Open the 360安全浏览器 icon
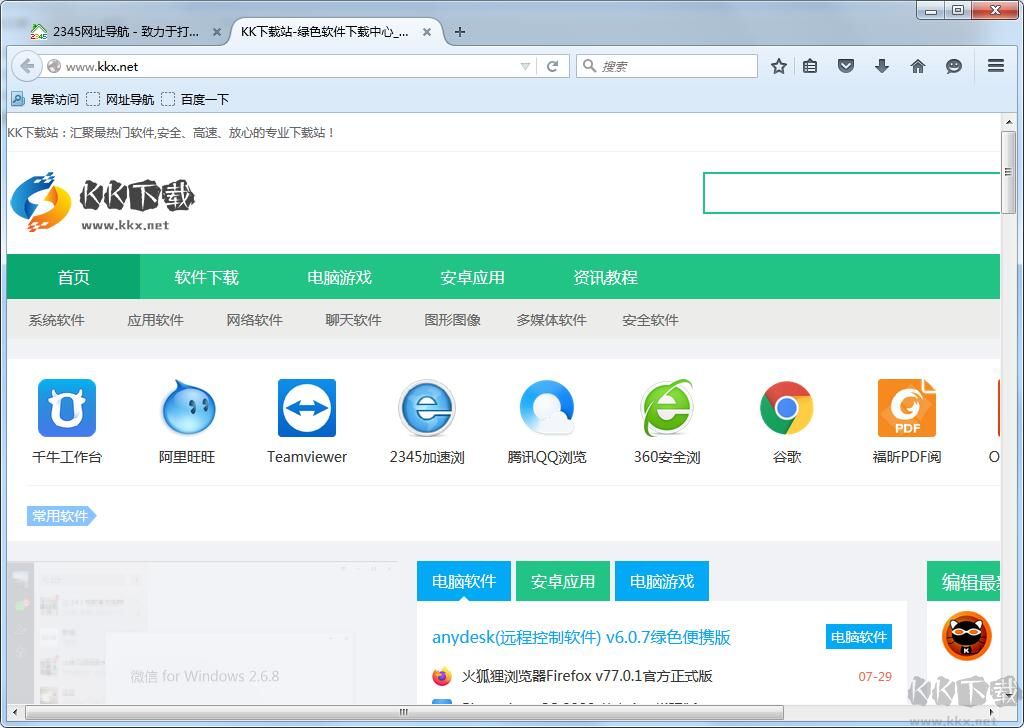This screenshot has width=1024, height=728. (x=666, y=407)
